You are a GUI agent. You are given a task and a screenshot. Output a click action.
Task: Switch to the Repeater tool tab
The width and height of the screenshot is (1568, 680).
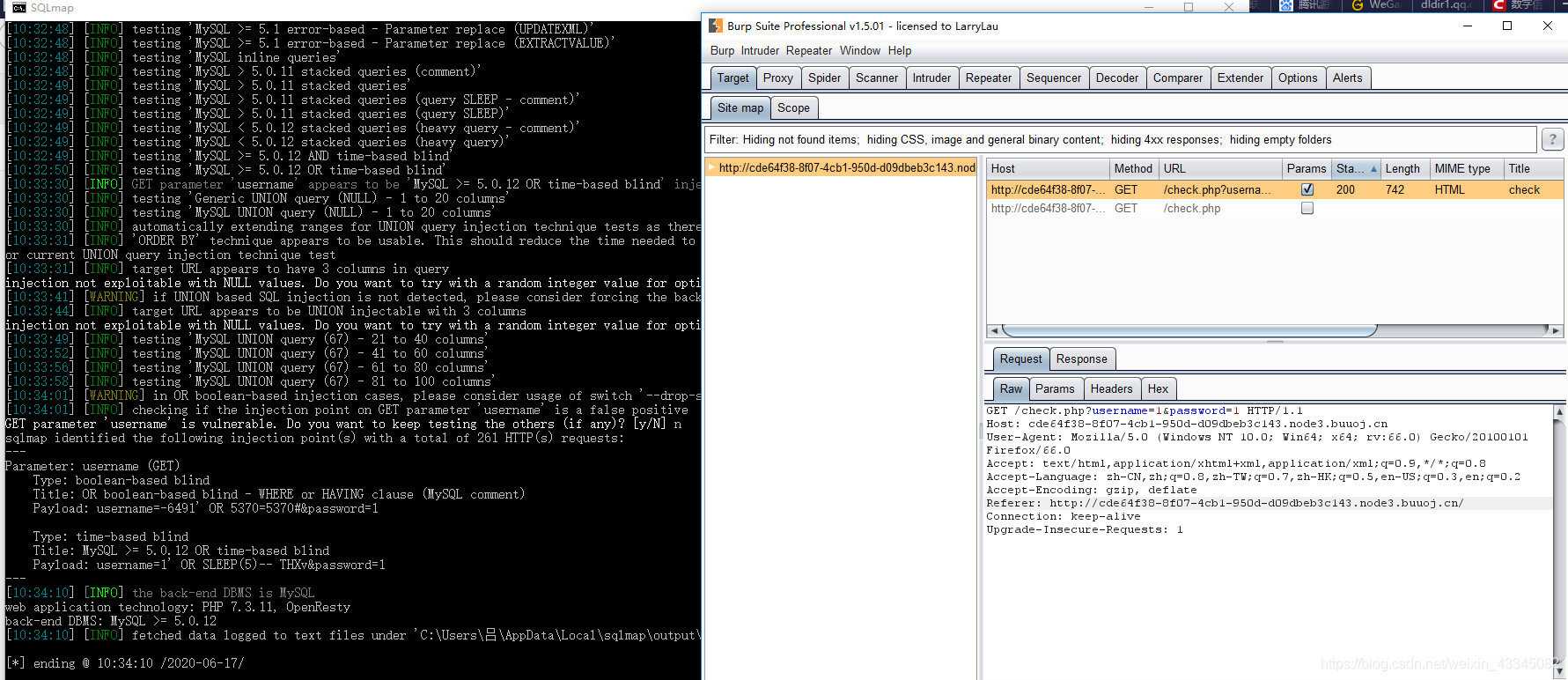point(988,78)
